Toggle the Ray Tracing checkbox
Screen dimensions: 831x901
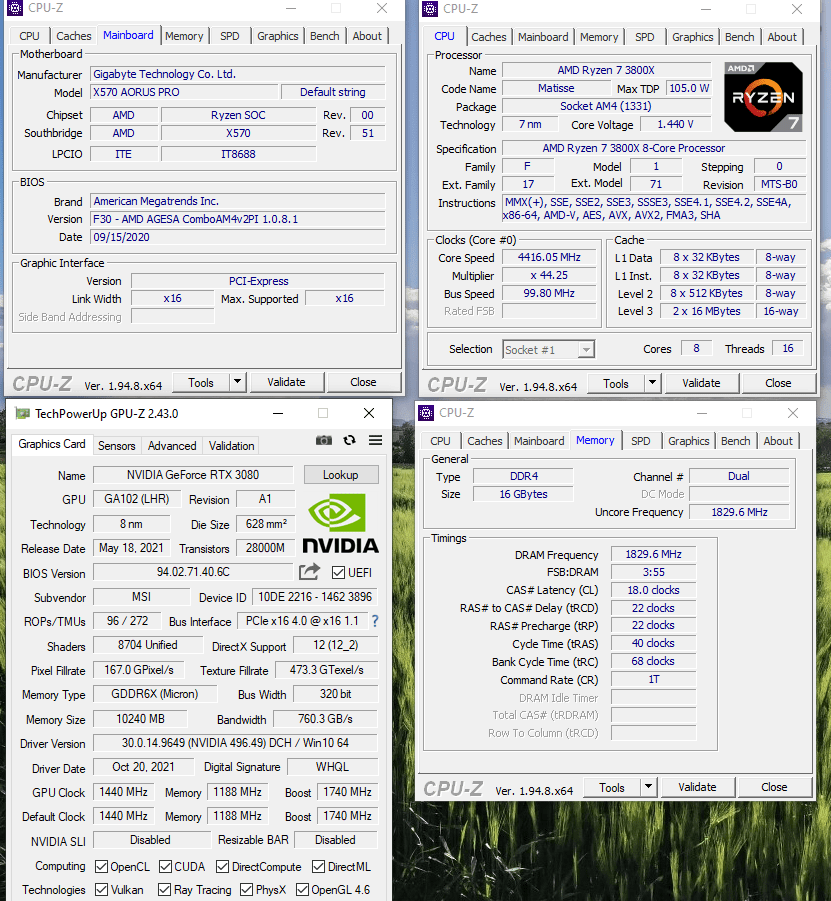click(165, 890)
